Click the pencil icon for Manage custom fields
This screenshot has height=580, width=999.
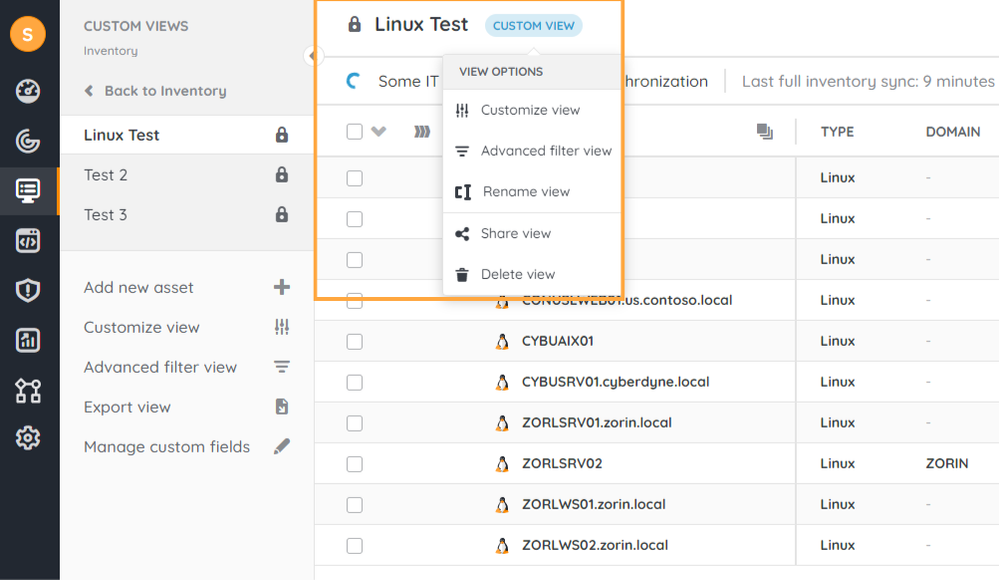(281, 447)
